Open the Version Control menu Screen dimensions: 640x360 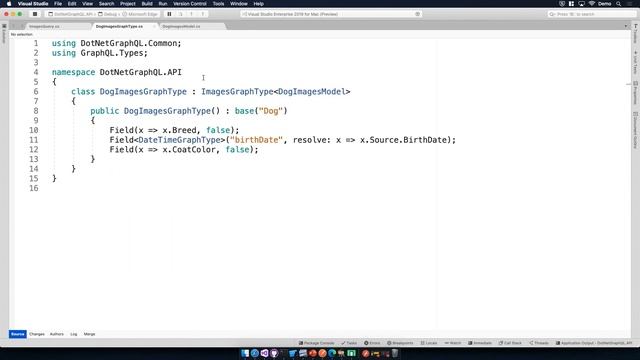click(x=190, y=4)
